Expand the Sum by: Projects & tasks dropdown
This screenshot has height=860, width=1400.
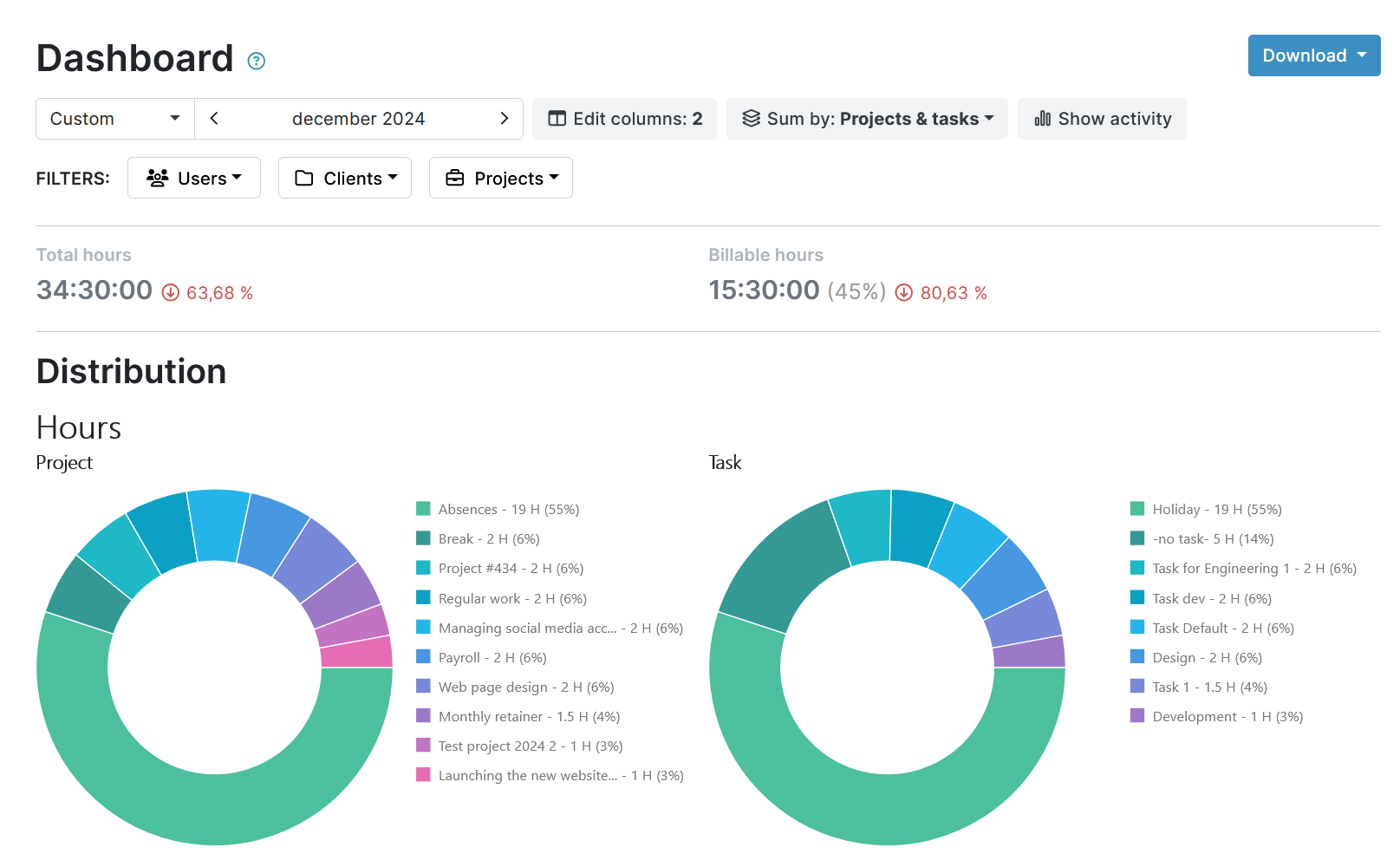click(x=867, y=119)
